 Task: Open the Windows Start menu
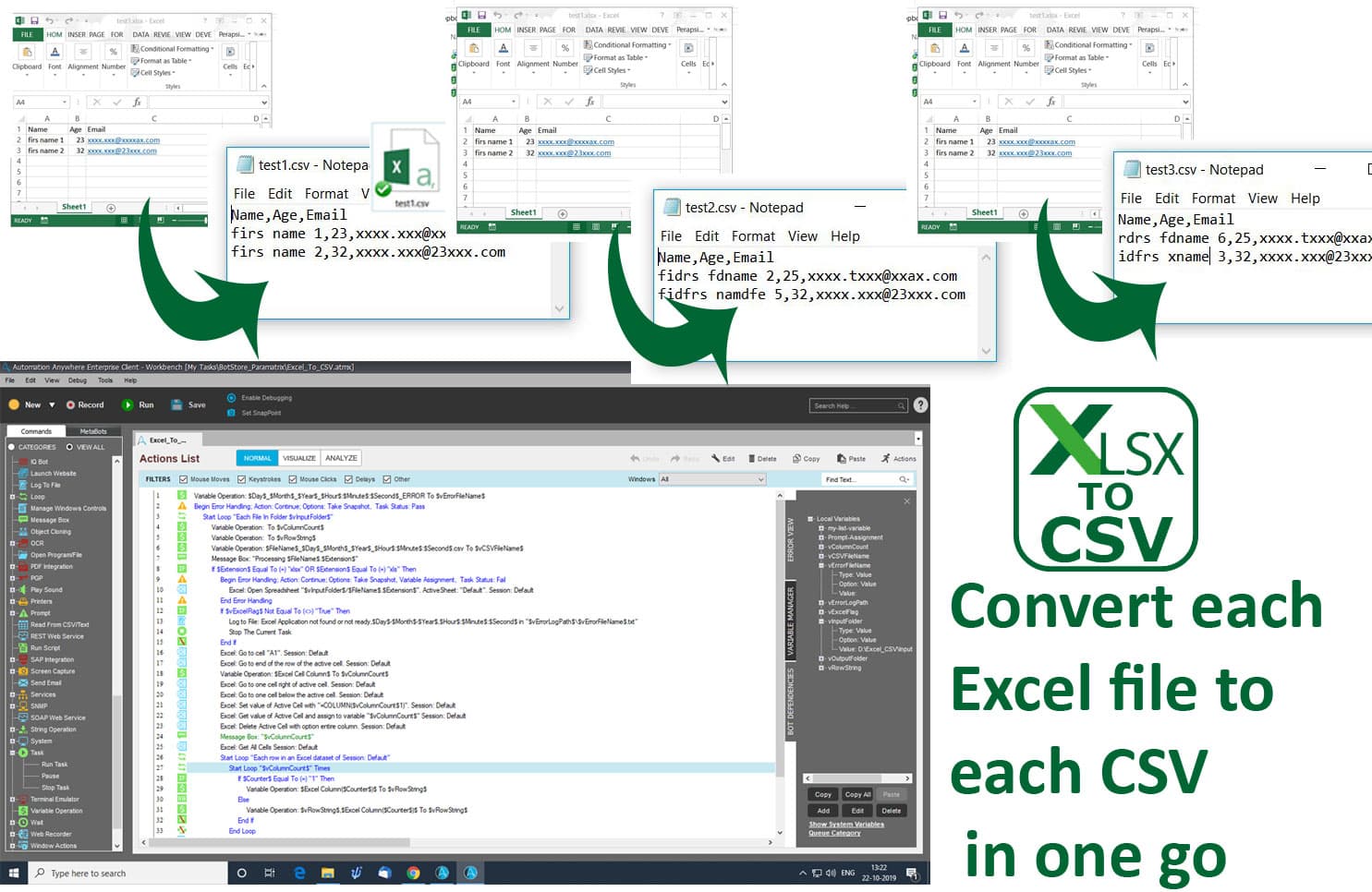pyautogui.click(x=14, y=873)
